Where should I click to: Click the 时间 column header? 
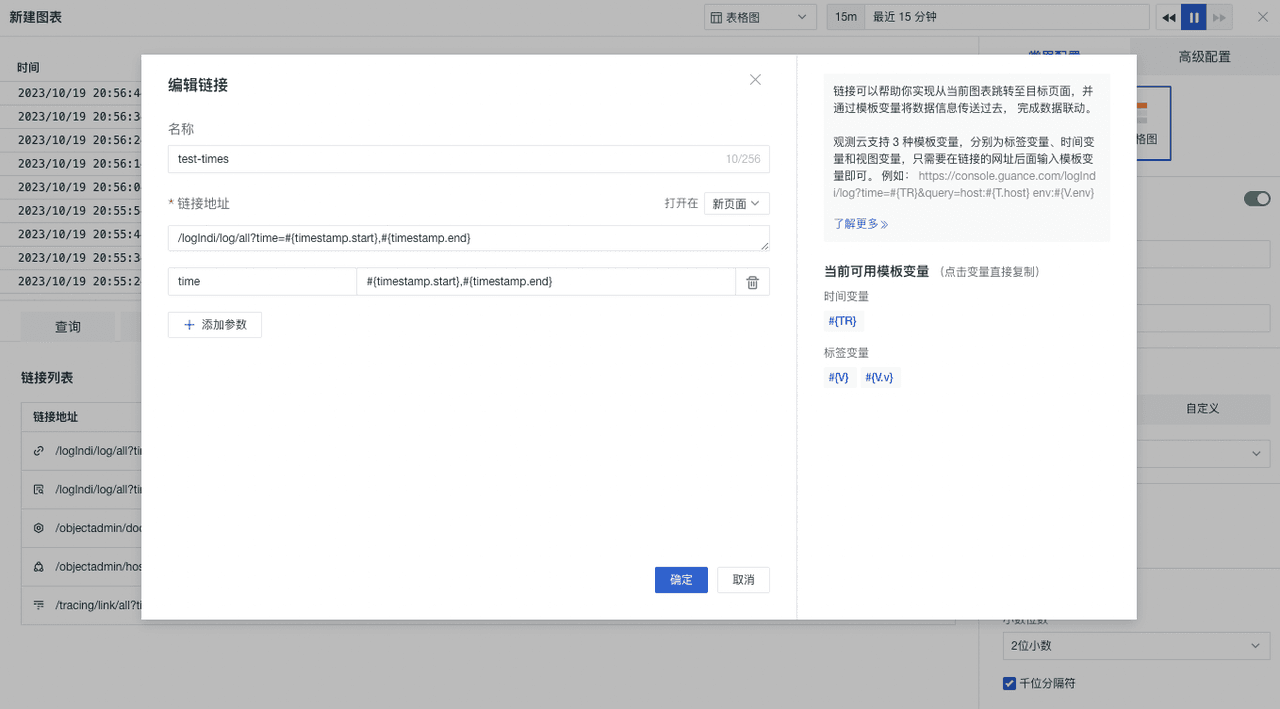28,67
